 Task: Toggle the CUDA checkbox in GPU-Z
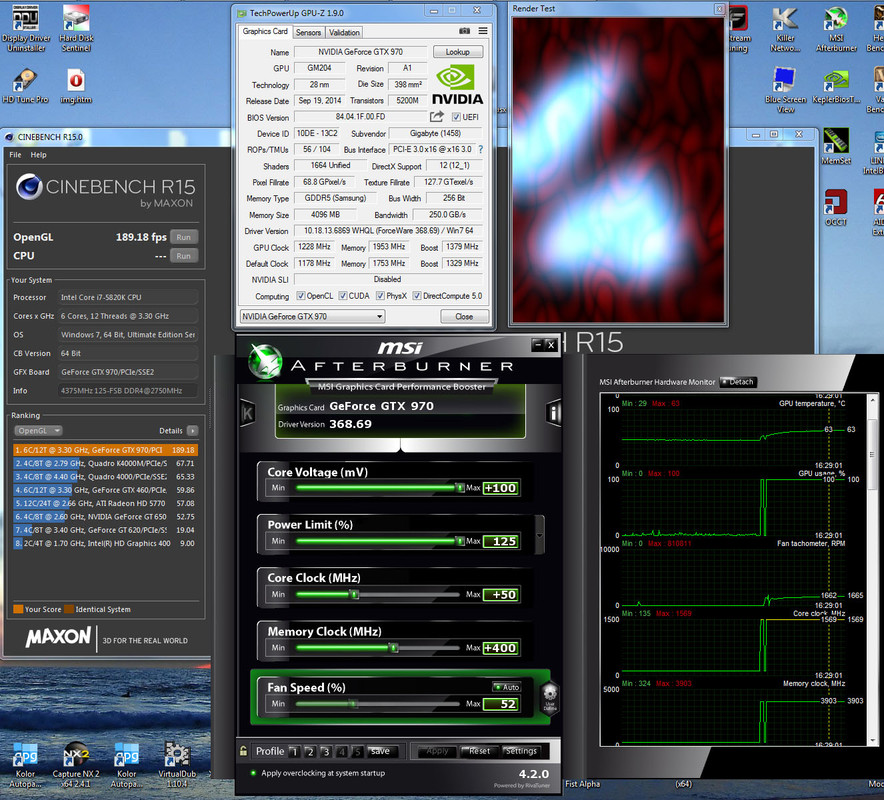click(x=343, y=295)
